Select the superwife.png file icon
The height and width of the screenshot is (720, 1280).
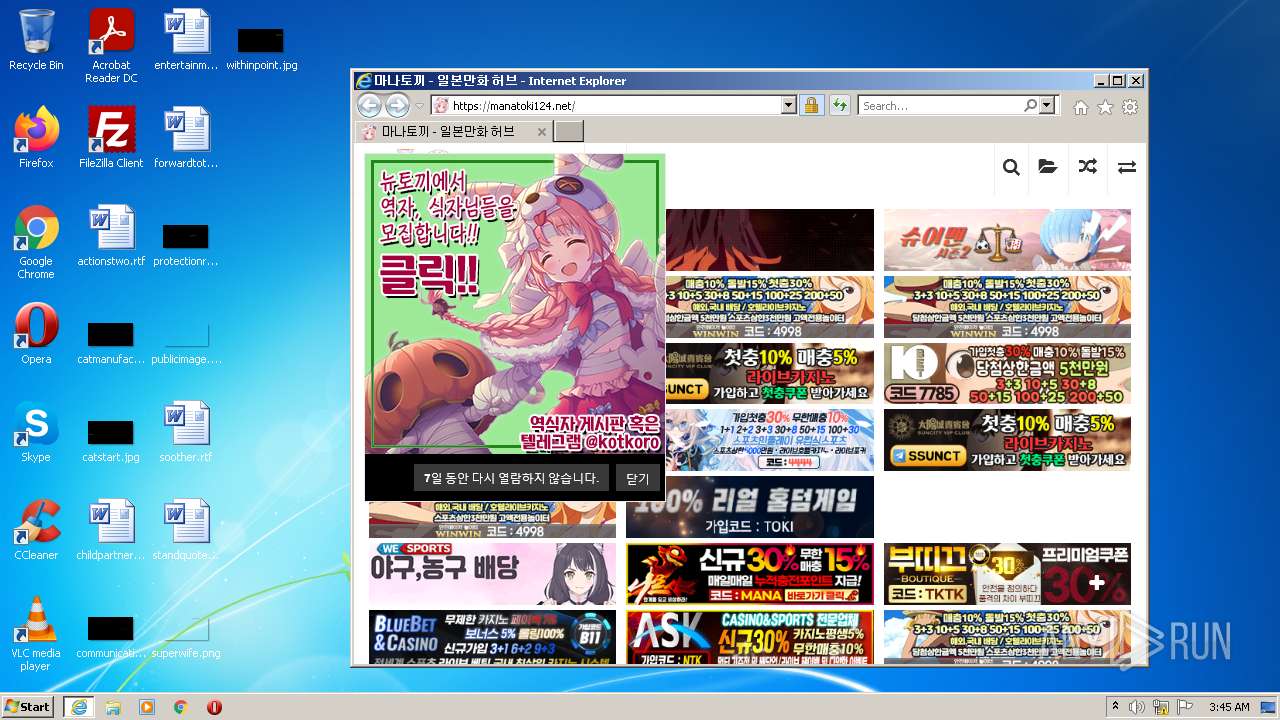(x=186, y=637)
